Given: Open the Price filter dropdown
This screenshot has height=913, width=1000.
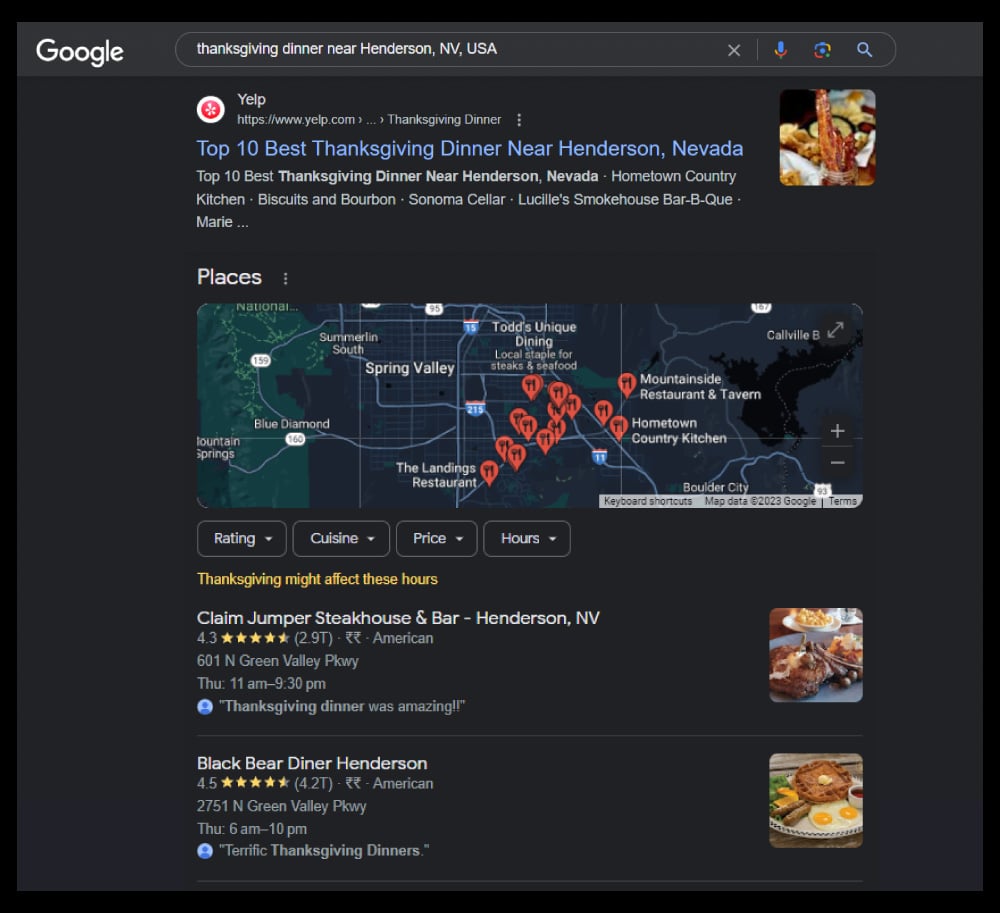Looking at the screenshot, I should 436,538.
